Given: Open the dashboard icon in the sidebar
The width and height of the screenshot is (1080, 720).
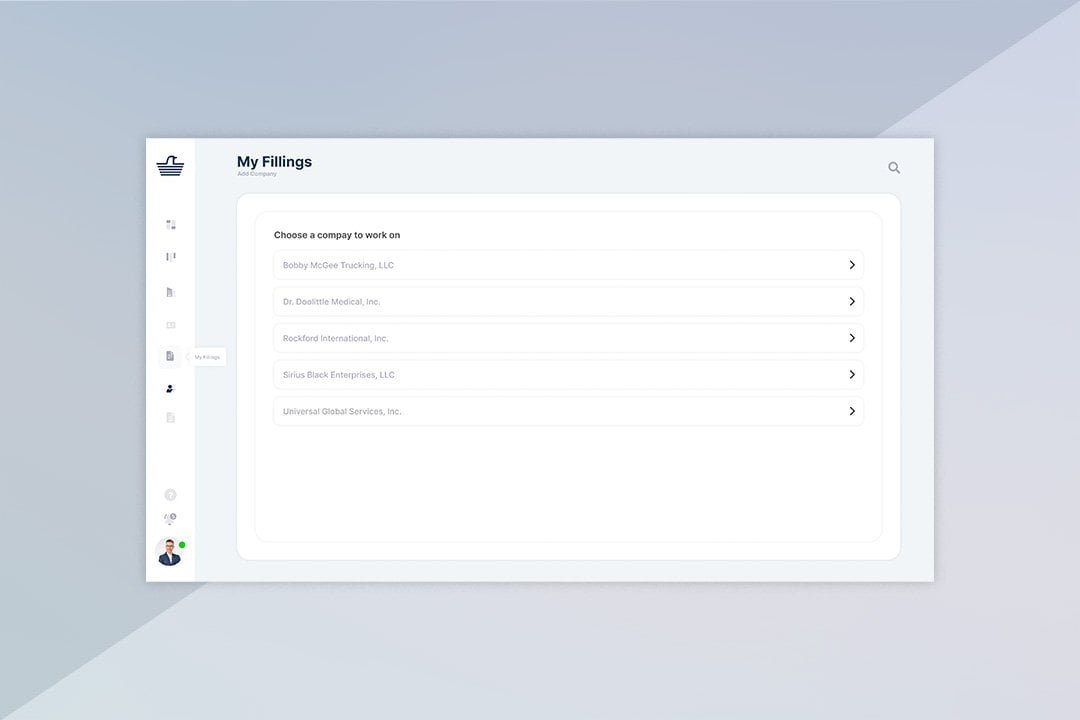Looking at the screenshot, I should (170, 224).
